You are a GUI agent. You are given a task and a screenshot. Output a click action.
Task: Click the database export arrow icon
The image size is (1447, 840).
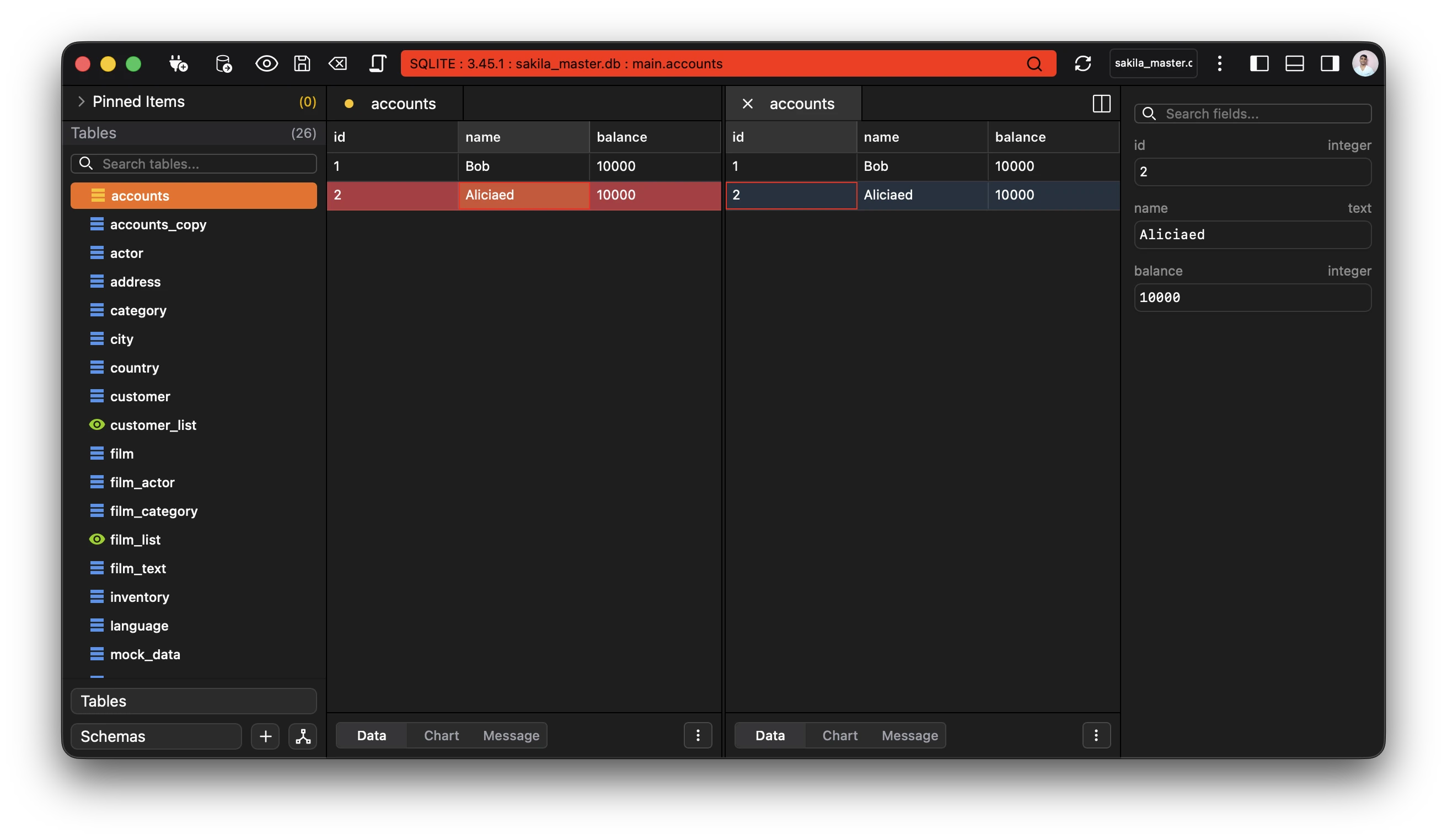[x=223, y=64]
